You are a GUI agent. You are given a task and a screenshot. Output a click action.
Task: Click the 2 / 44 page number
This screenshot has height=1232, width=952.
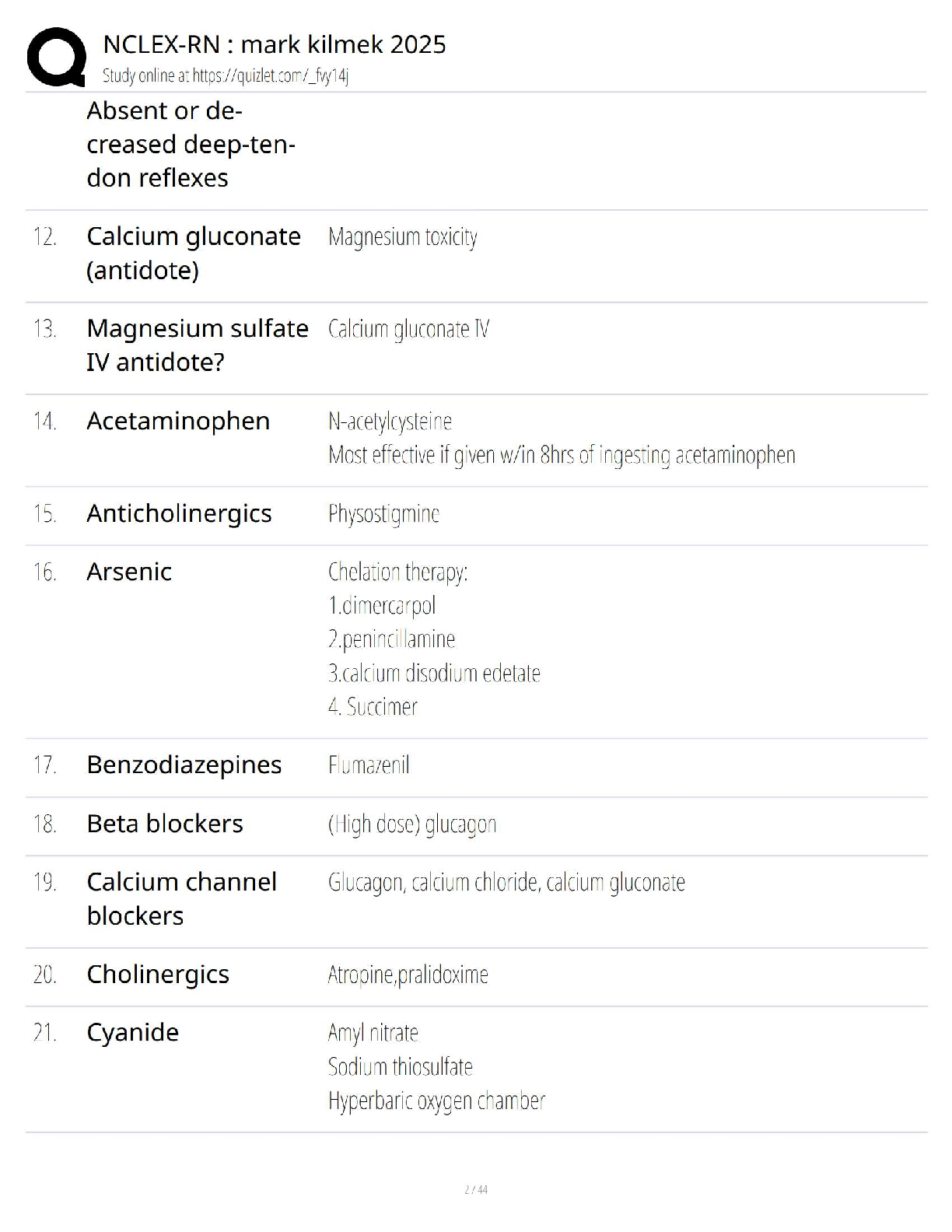pos(475,1189)
